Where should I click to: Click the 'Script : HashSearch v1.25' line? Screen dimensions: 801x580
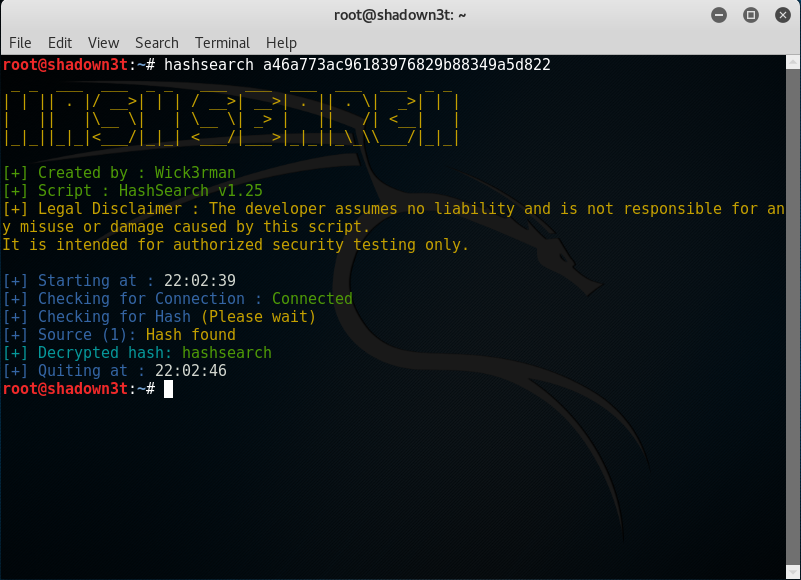(132, 191)
